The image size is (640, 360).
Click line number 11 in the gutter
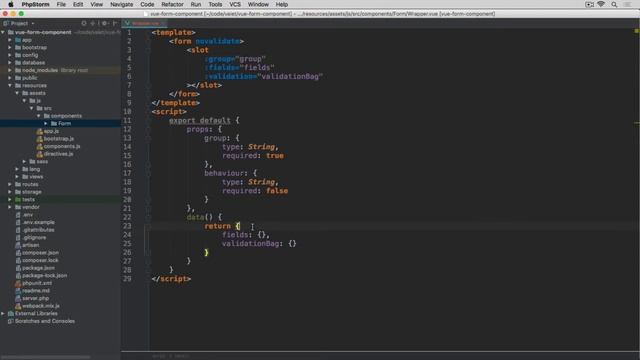click(127, 120)
